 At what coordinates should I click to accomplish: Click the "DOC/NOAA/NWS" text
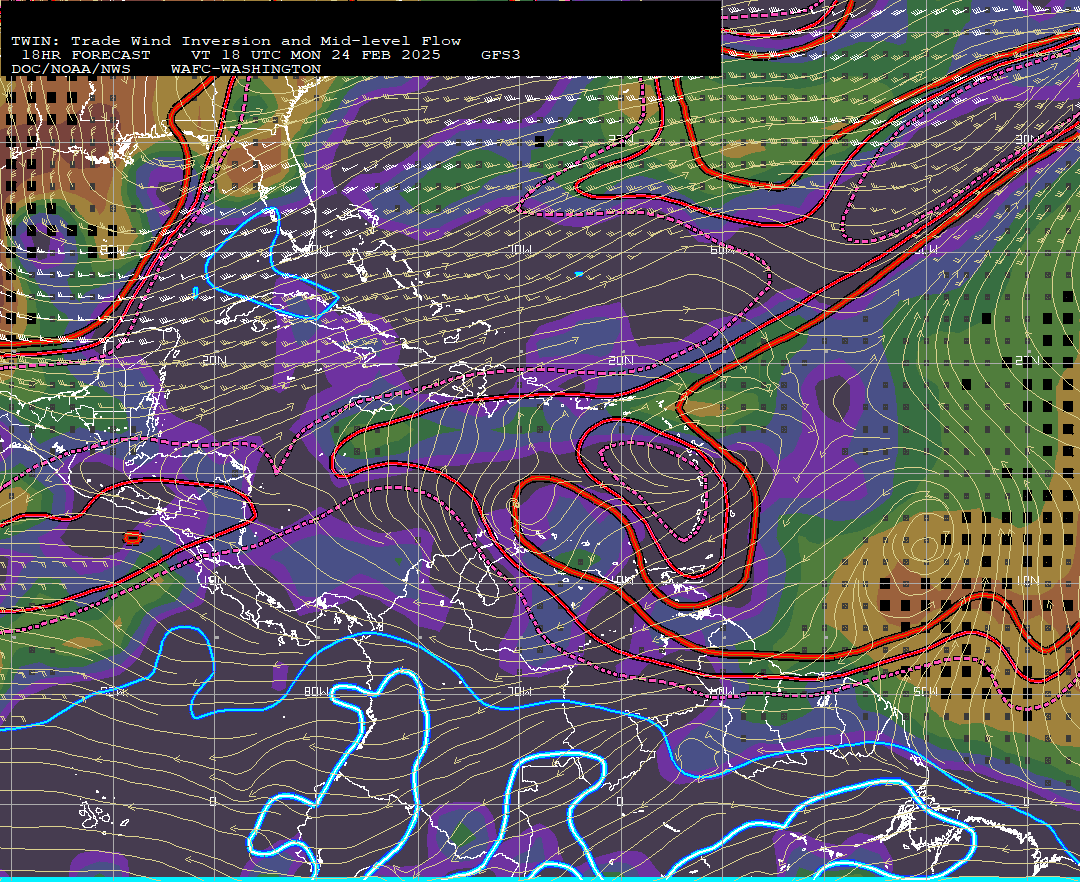pyautogui.click(x=71, y=70)
